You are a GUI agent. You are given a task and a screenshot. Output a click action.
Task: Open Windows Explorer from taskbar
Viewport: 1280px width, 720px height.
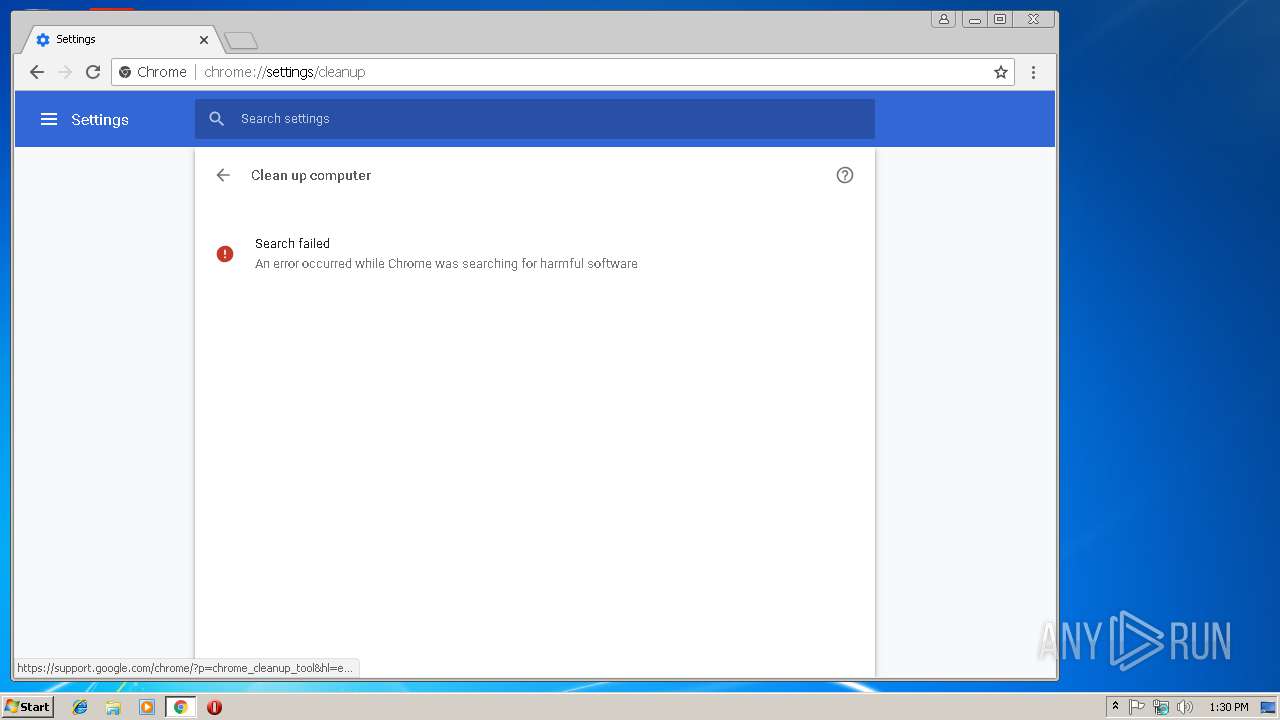(x=113, y=707)
